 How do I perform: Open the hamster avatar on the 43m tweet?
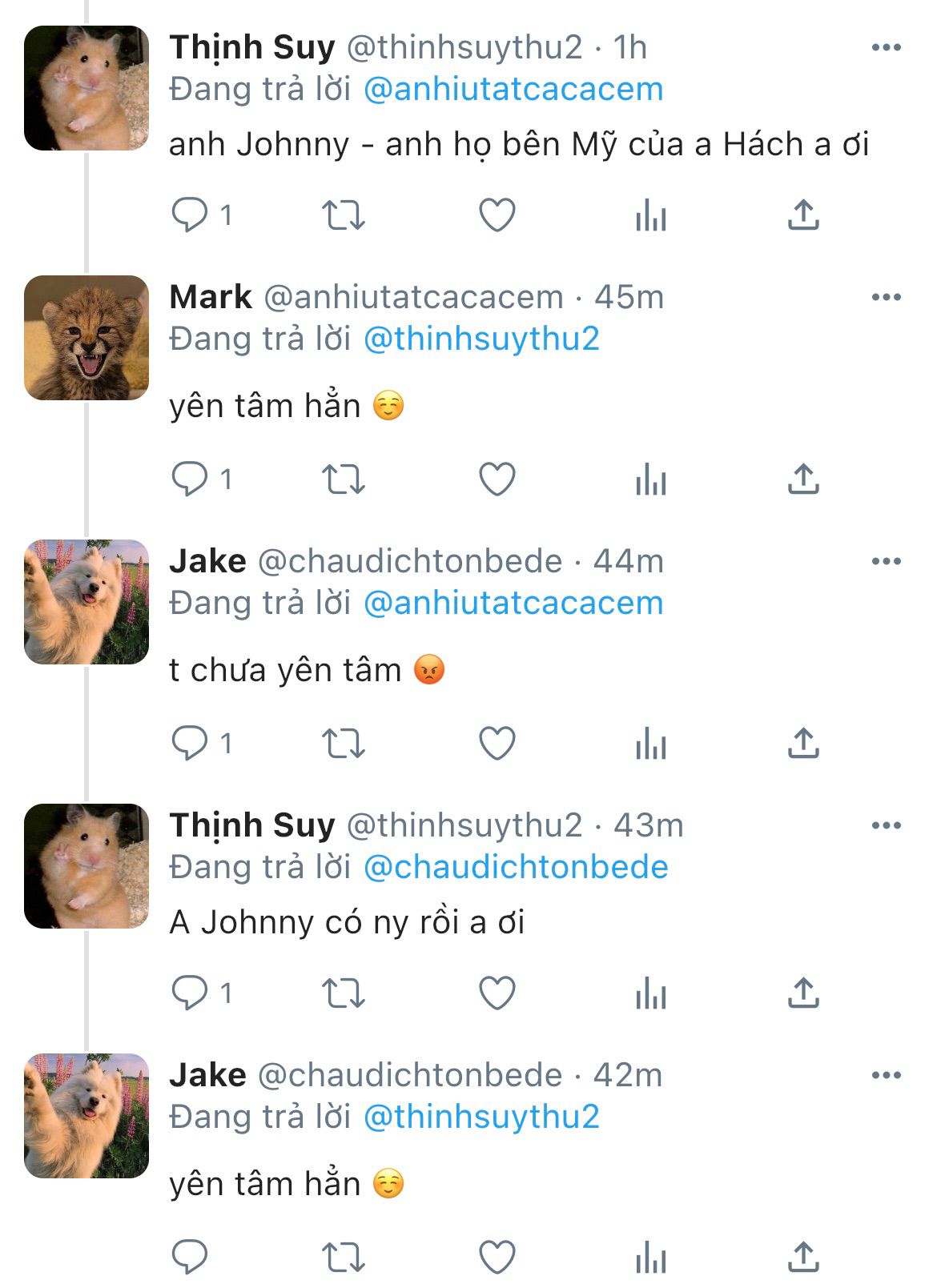(86, 866)
